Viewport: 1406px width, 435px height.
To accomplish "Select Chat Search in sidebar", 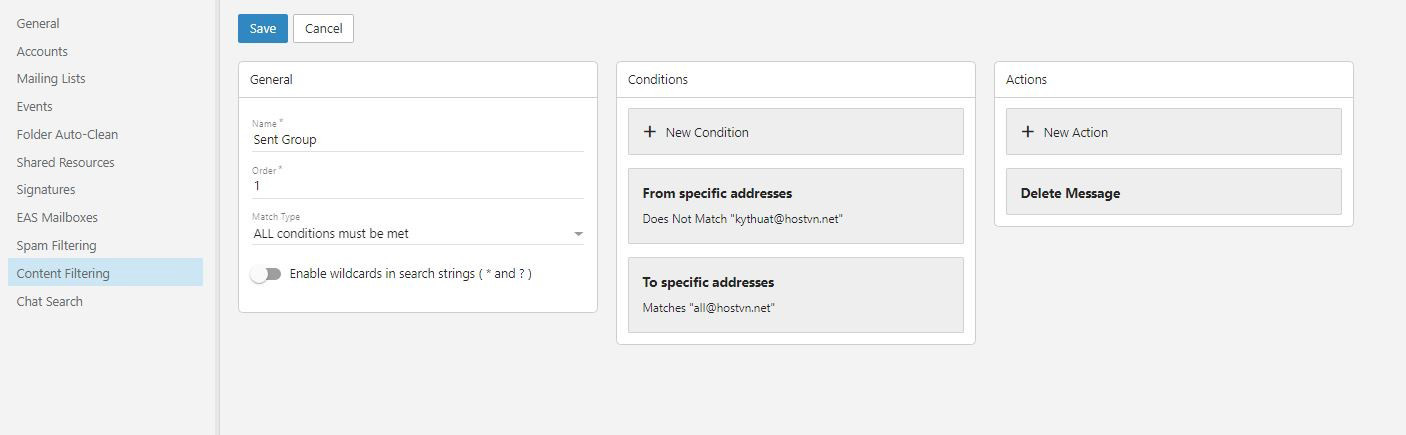I will (x=50, y=301).
